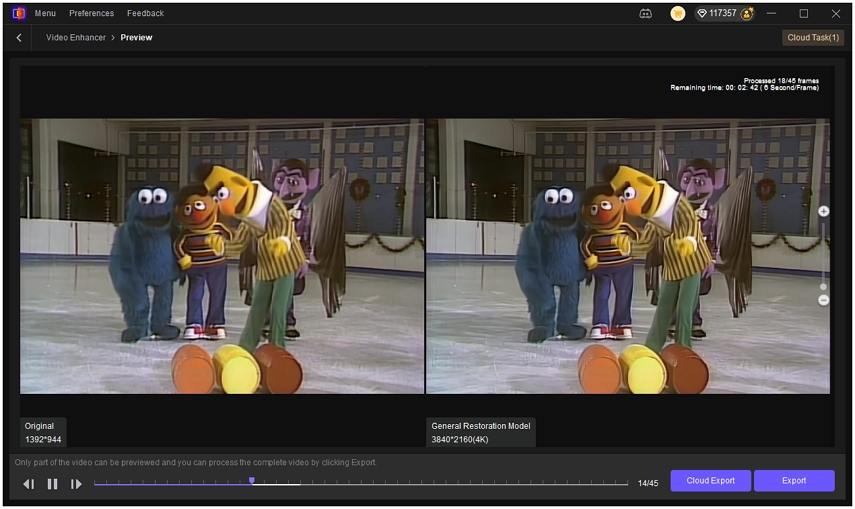Open the Discord community icon
Screen dimensions: 855x509
645,14
